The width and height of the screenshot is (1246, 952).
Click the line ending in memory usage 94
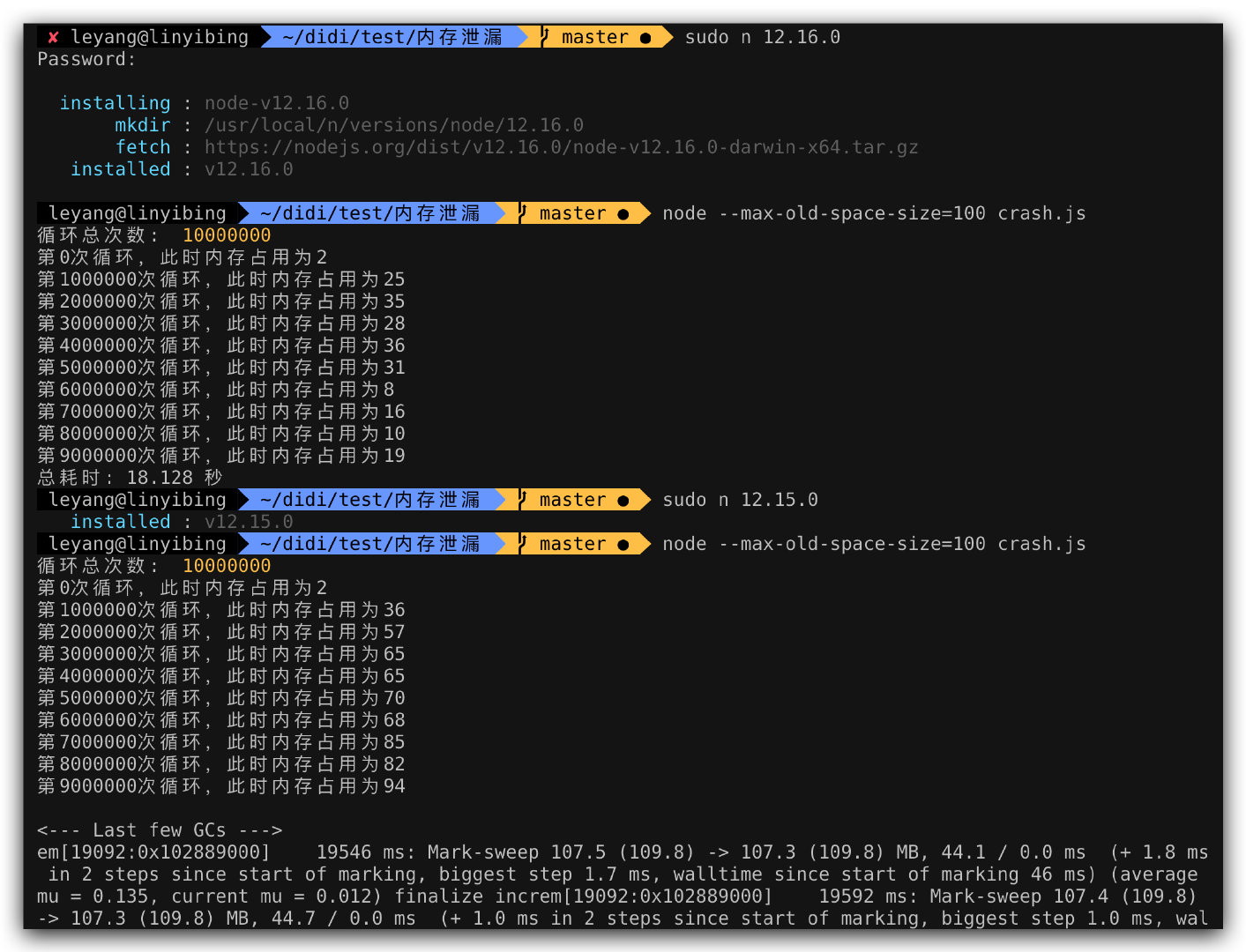tap(221, 786)
